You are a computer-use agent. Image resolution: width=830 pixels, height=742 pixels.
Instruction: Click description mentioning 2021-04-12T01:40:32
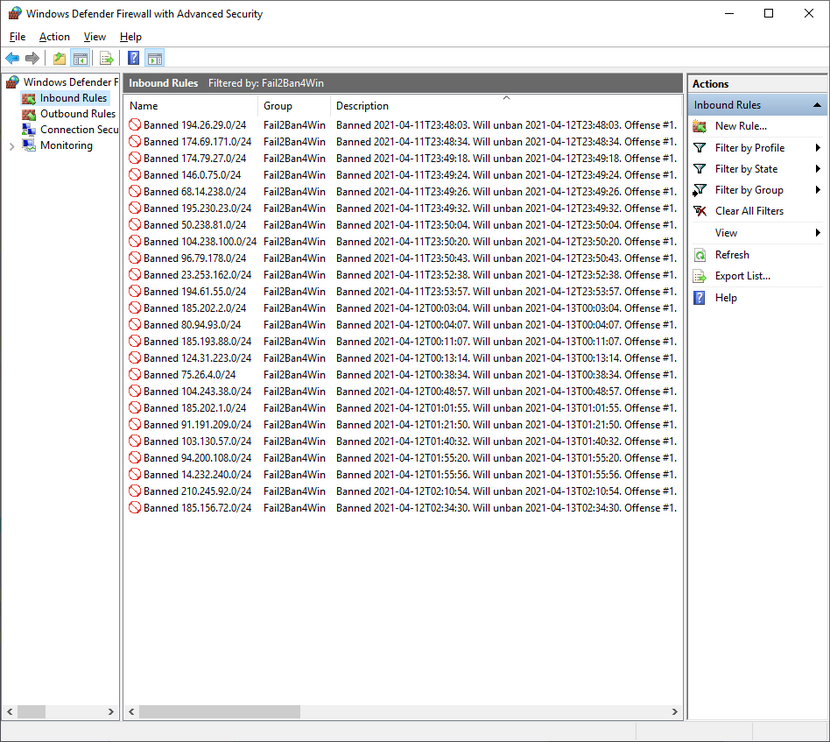[x=506, y=441]
